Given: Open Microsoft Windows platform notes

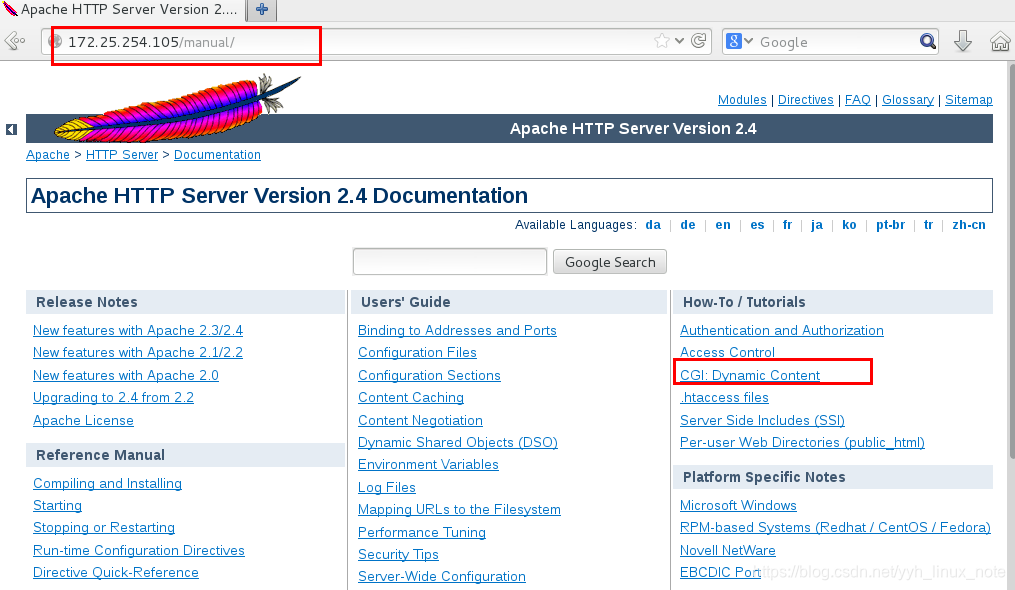Looking at the screenshot, I should coord(738,505).
